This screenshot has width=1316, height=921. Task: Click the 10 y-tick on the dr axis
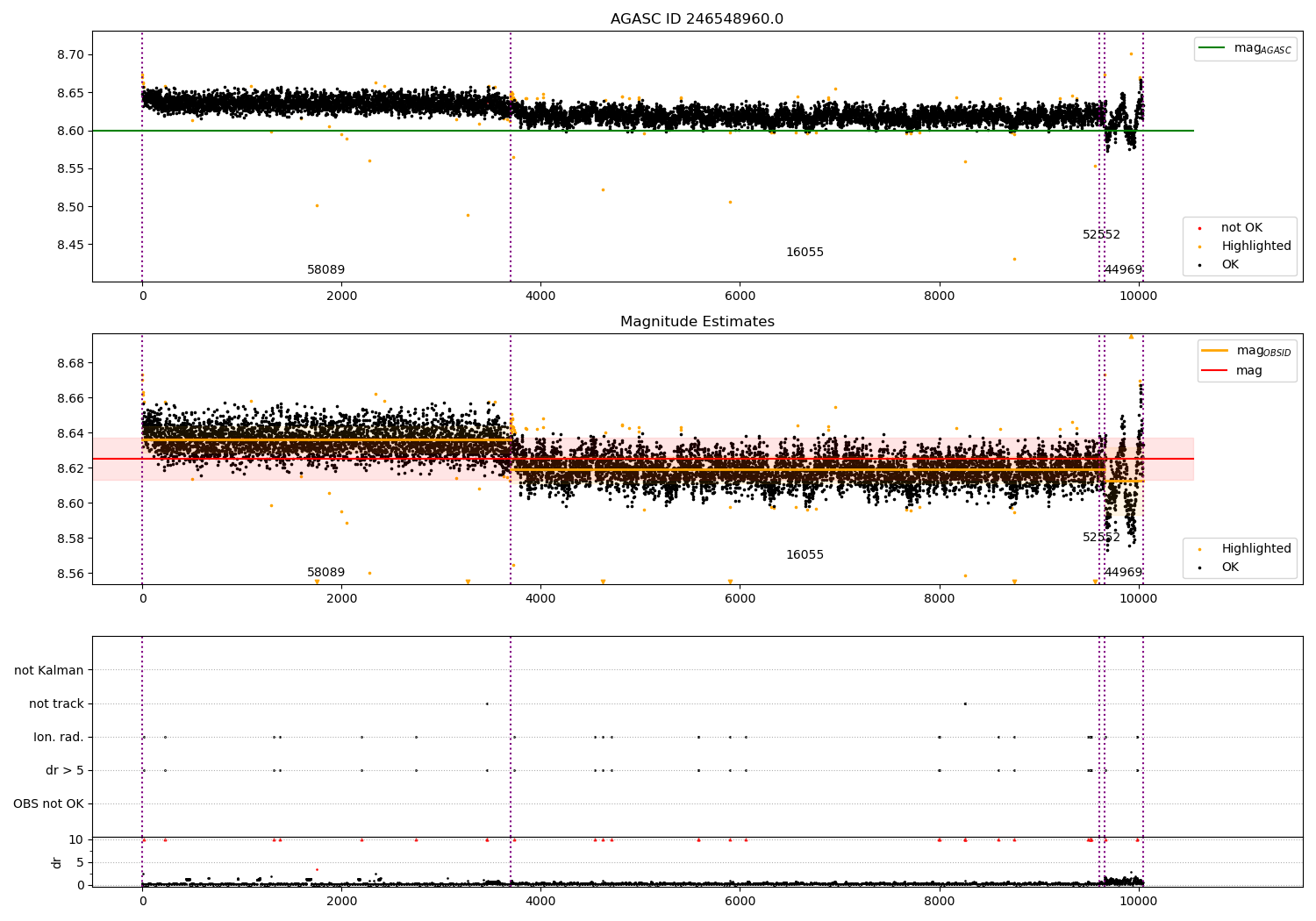[x=76, y=839]
